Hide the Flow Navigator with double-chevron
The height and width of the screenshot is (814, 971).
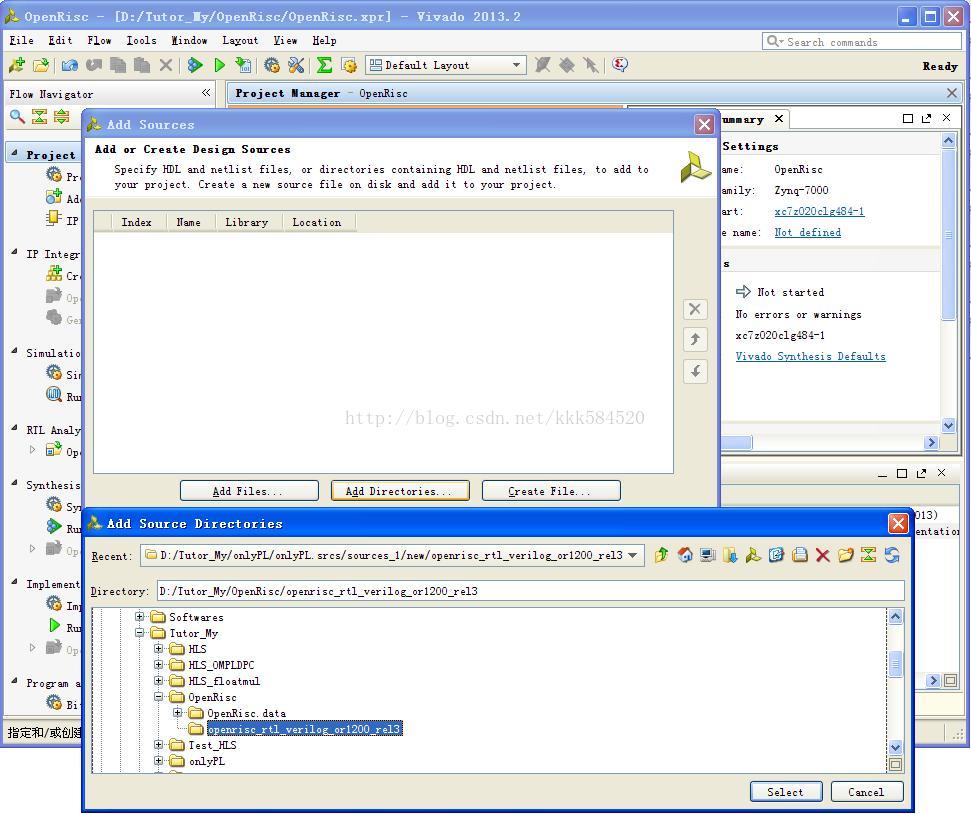206,93
